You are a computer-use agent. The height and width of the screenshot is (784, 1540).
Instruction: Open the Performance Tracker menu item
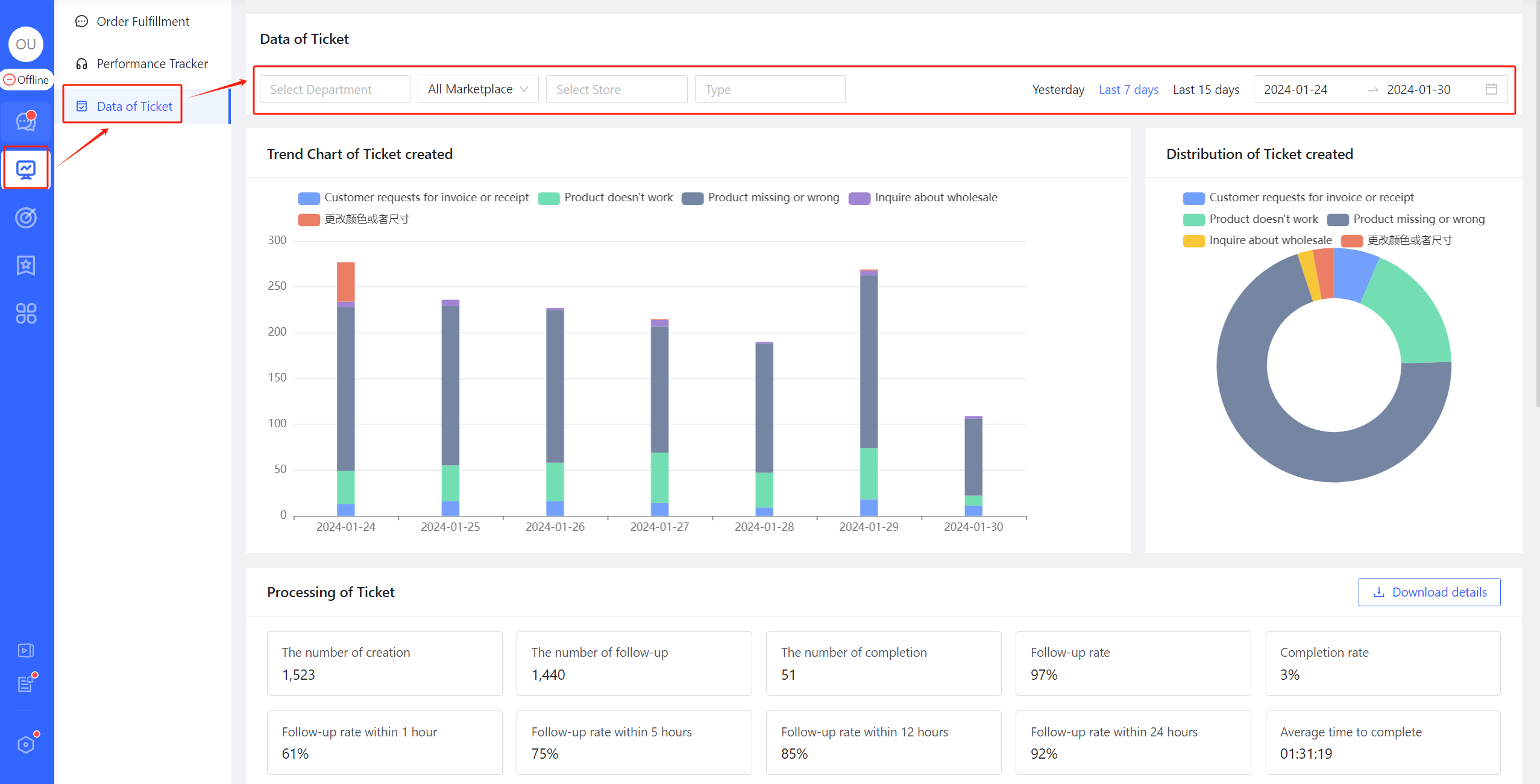(143, 64)
